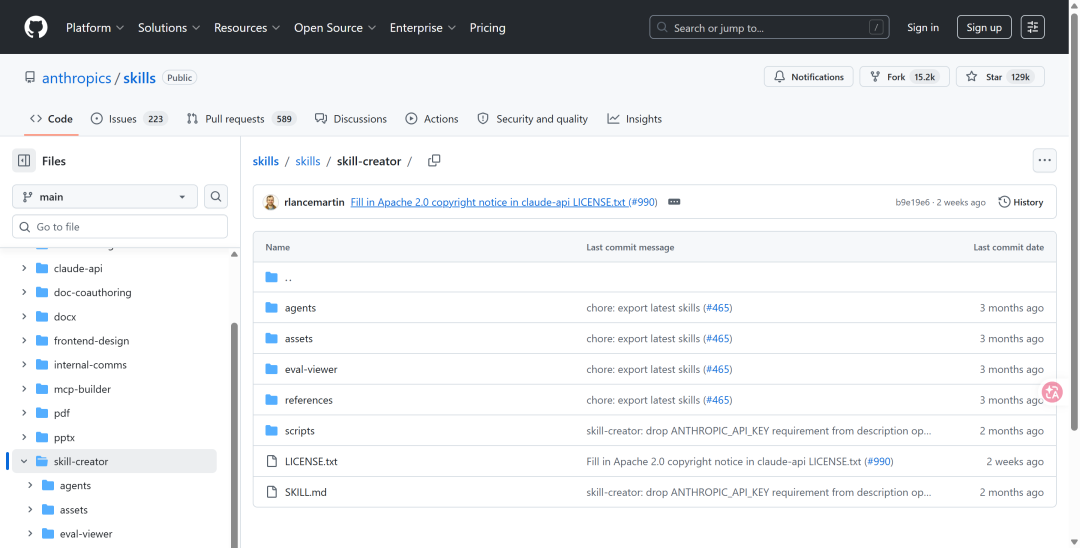The width and height of the screenshot is (1080, 548).
Task: Search this repository via magnifier button
Action: click(216, 197)
